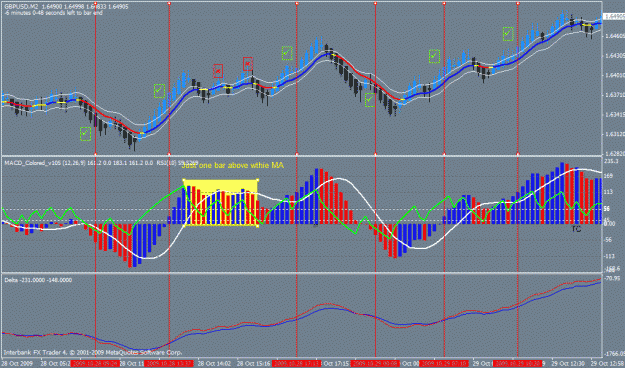This screenshot has width=625, height=368.
Task: Select the green check mark left of the fifth red vertical line
Action: [x=434, y=56]
